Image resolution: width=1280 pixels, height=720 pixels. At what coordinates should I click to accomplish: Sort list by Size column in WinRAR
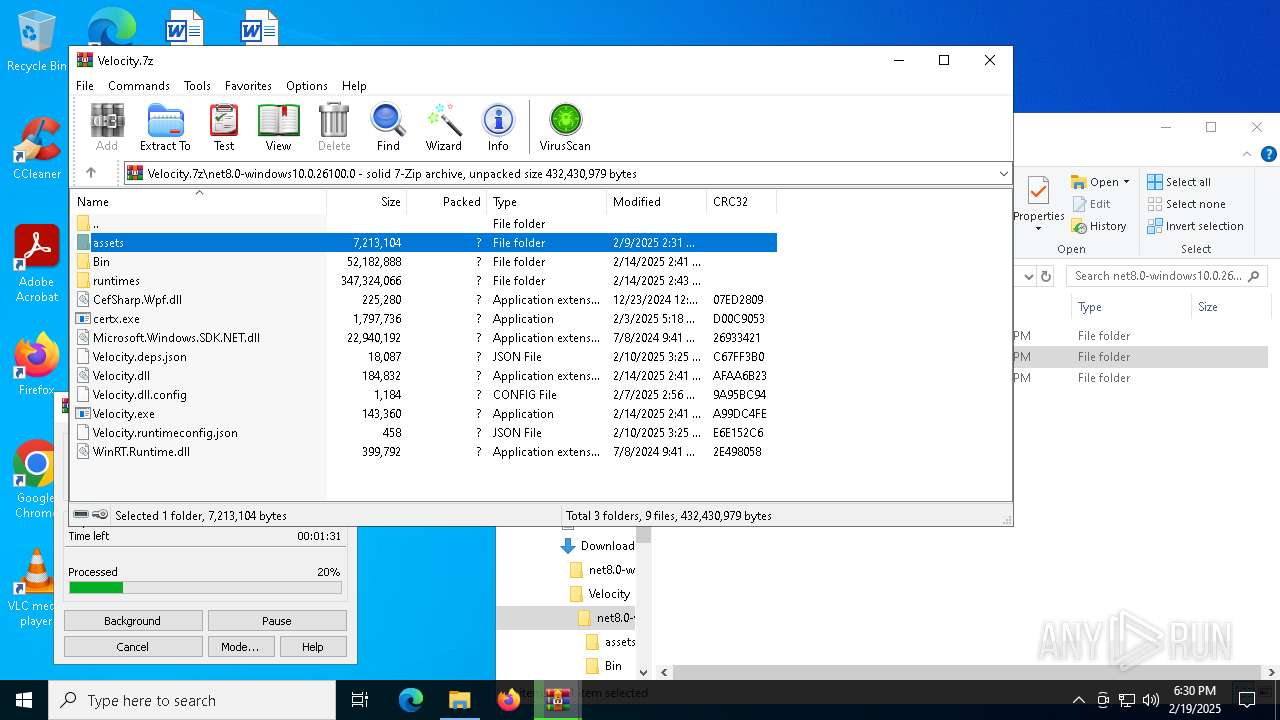pos(367,202)
